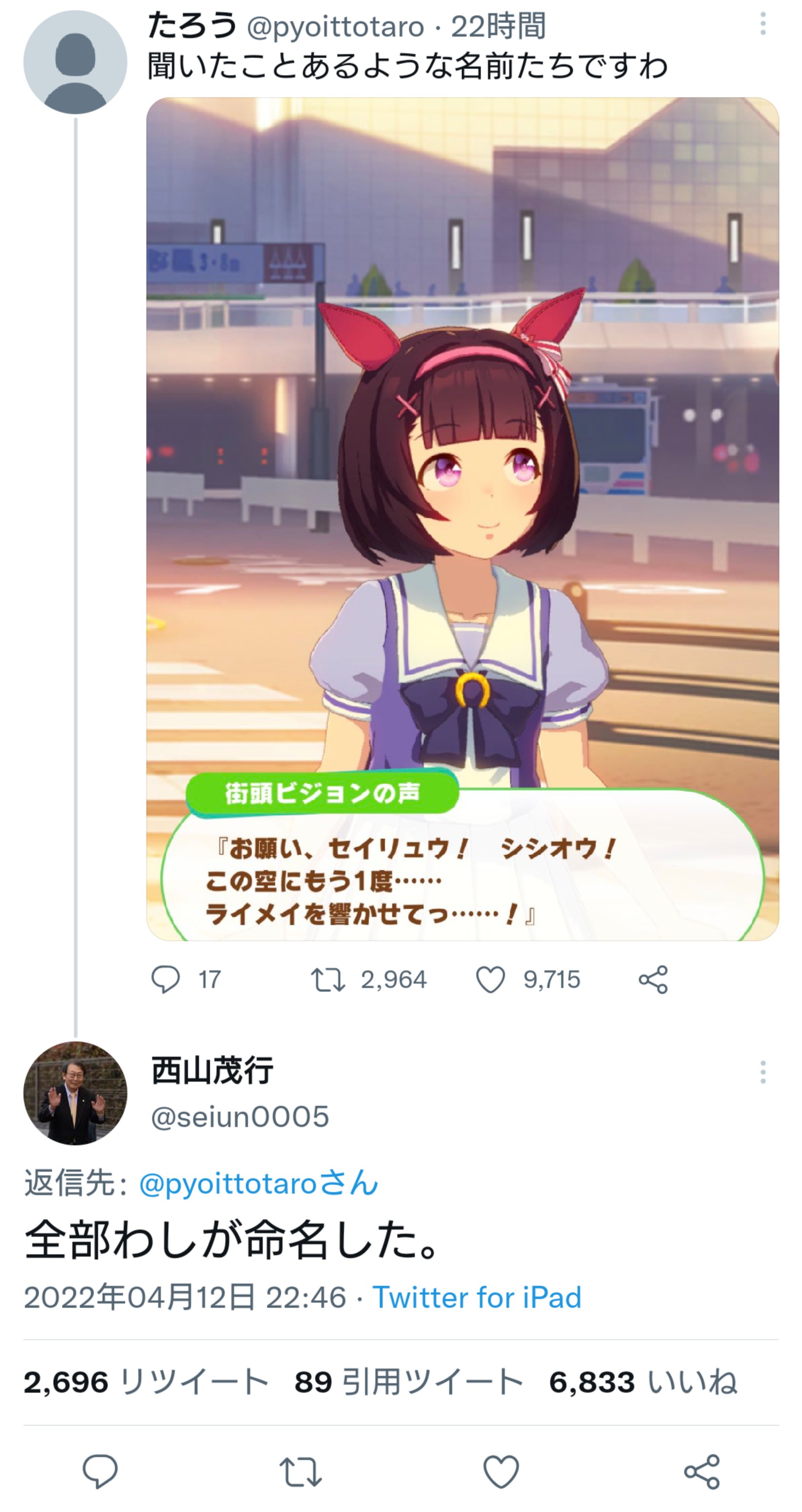Reply to 西山茂行's tweet using bottom bubble icon
802x1512 pixels.
click(100, 1472)
